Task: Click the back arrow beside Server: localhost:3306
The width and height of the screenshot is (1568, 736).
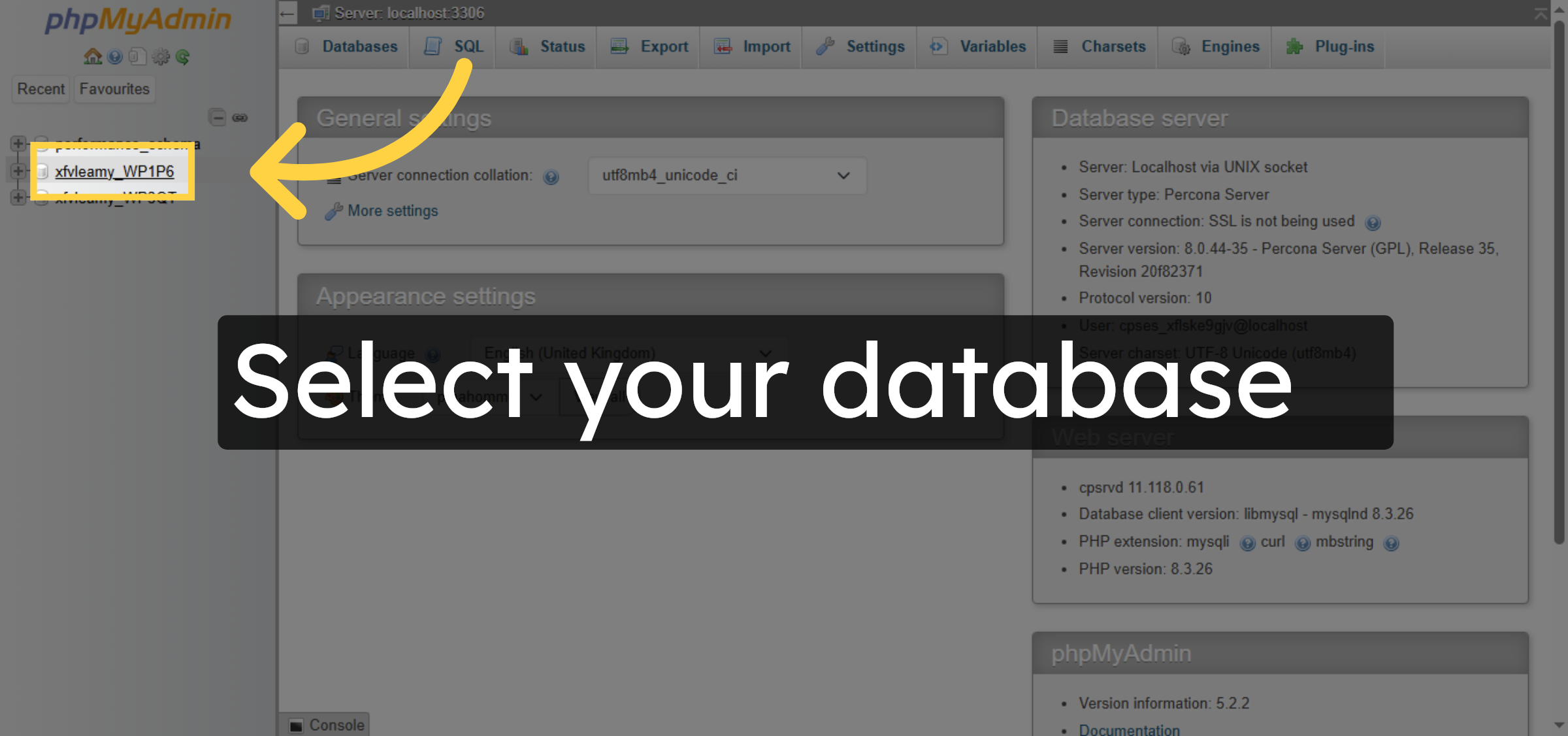Action: pos(287,12)
